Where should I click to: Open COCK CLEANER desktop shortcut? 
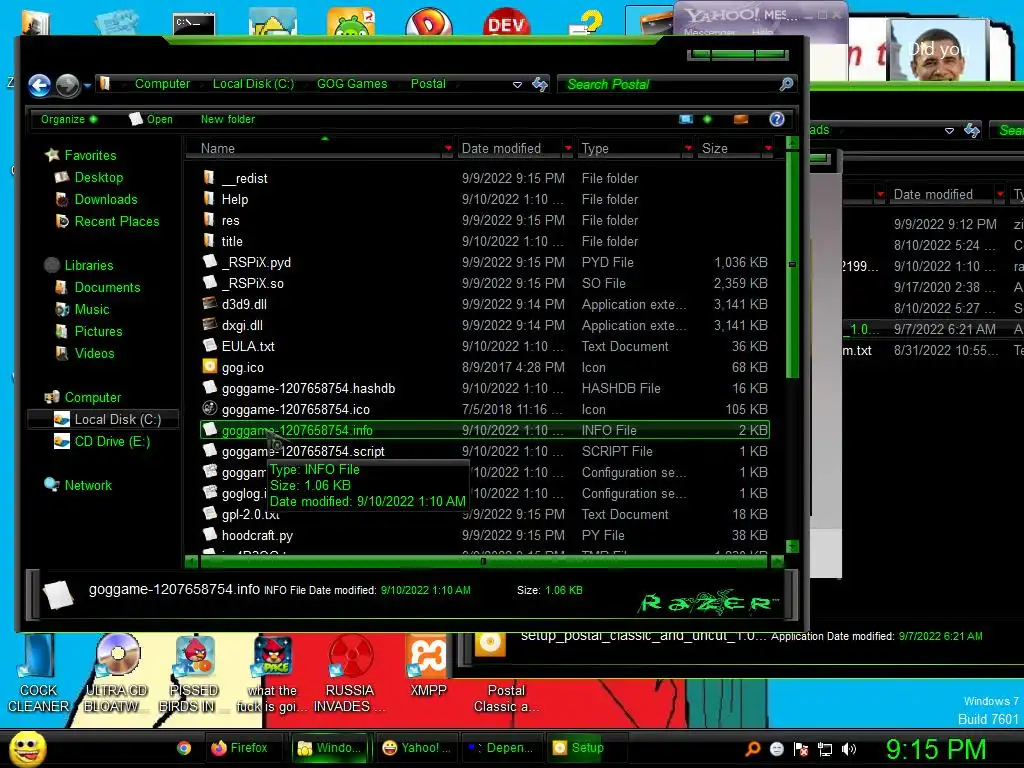pyautogui.click(x=38, y=675)
